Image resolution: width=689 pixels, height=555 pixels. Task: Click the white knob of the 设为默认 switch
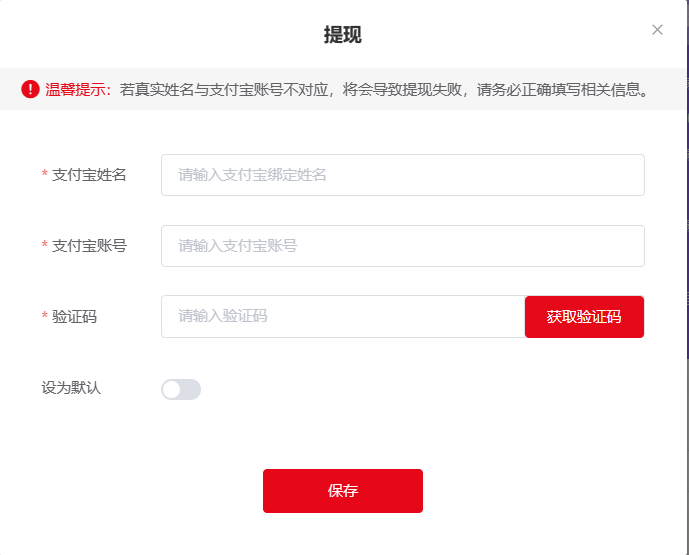[x=171, y=389]
